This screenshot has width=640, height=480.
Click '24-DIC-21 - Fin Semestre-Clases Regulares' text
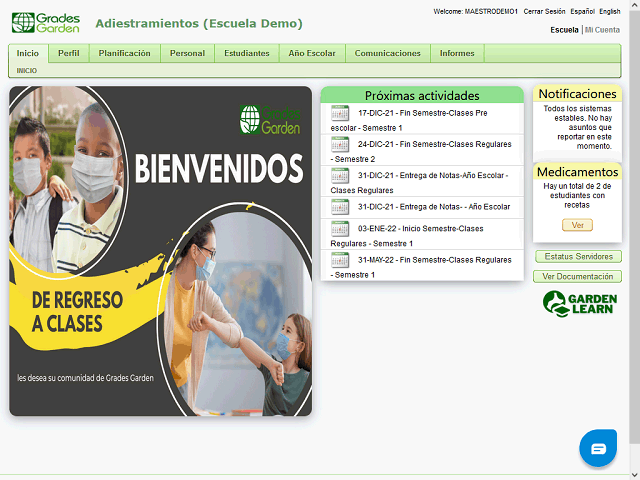[434, 144]
